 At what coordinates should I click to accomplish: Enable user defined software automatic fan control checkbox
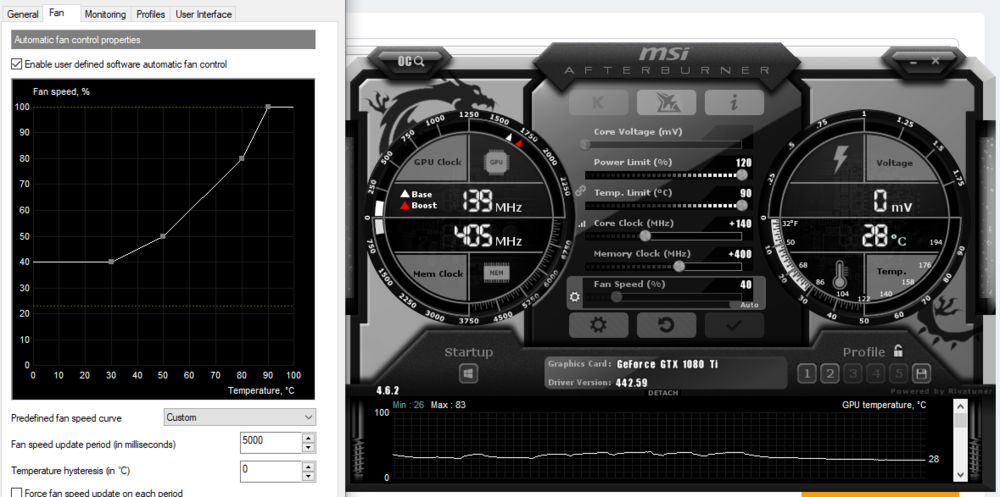[16, 64]
